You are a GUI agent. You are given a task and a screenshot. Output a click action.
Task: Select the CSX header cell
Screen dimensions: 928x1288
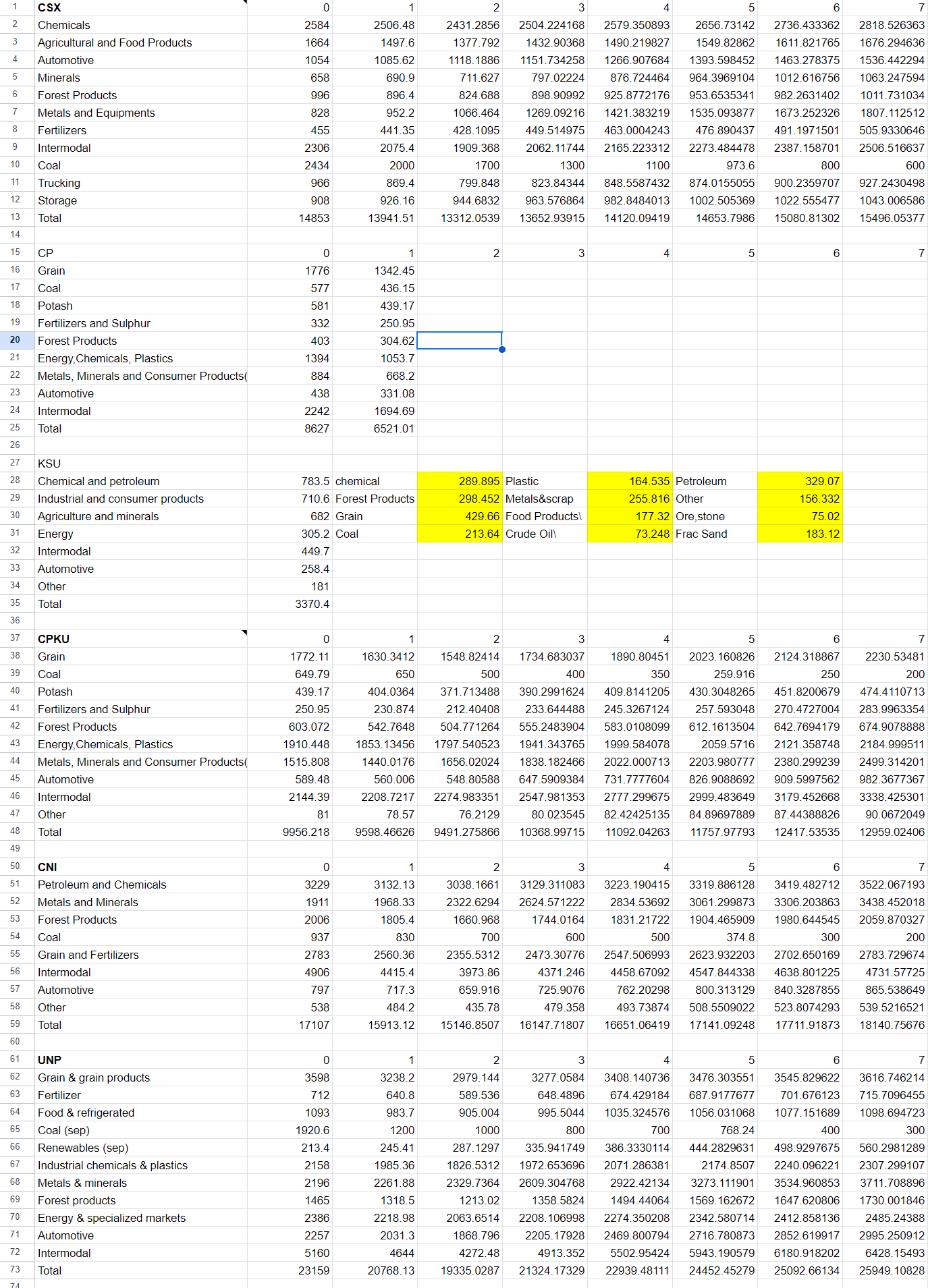point(140,7)
